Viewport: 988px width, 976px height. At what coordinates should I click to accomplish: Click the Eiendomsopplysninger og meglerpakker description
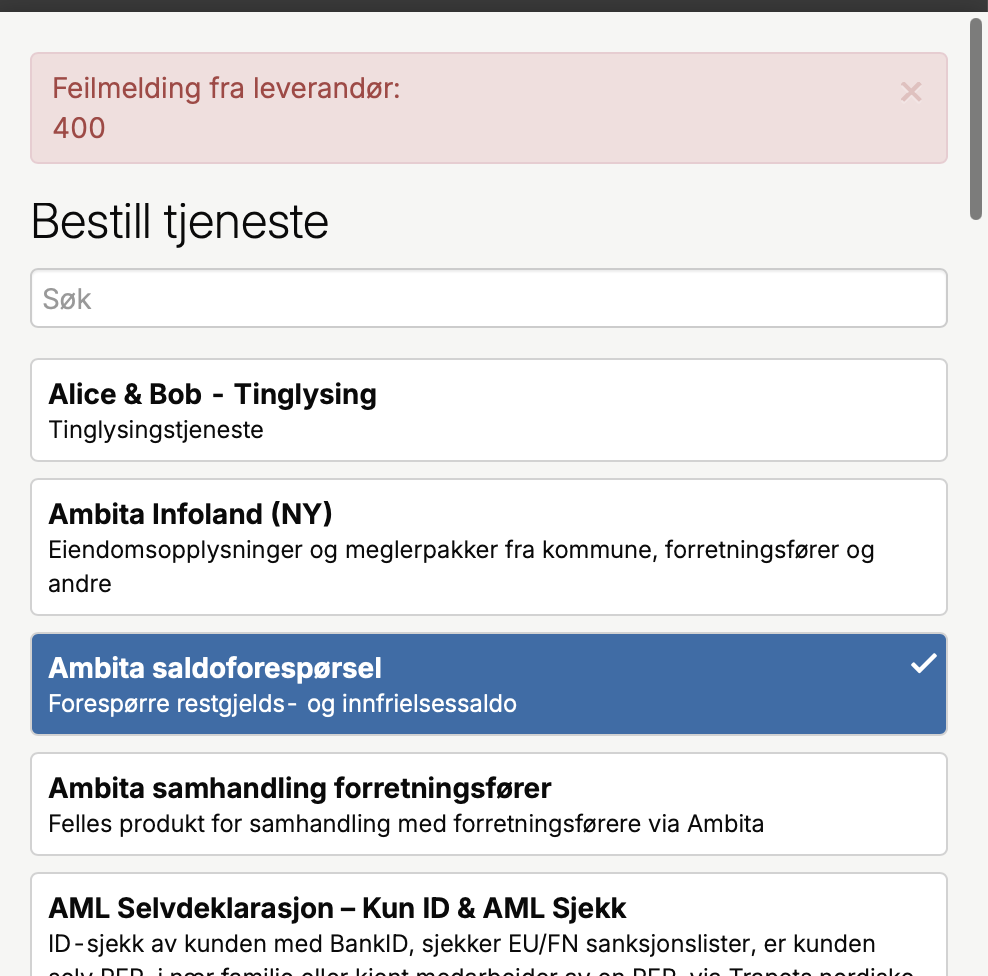coord(461,549)
